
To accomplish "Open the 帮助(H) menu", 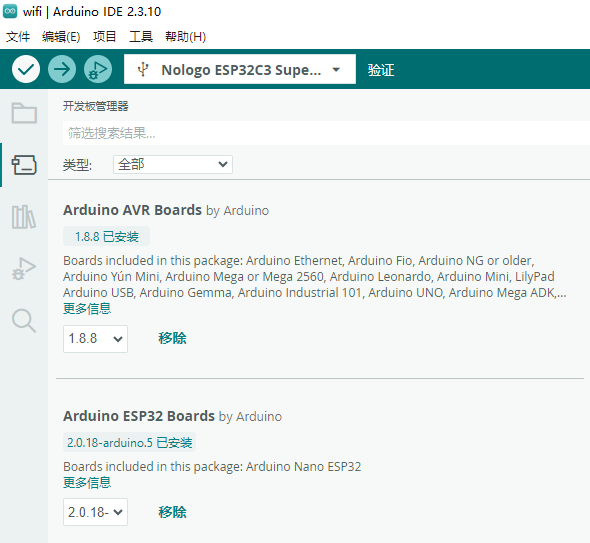I will 186,37.
